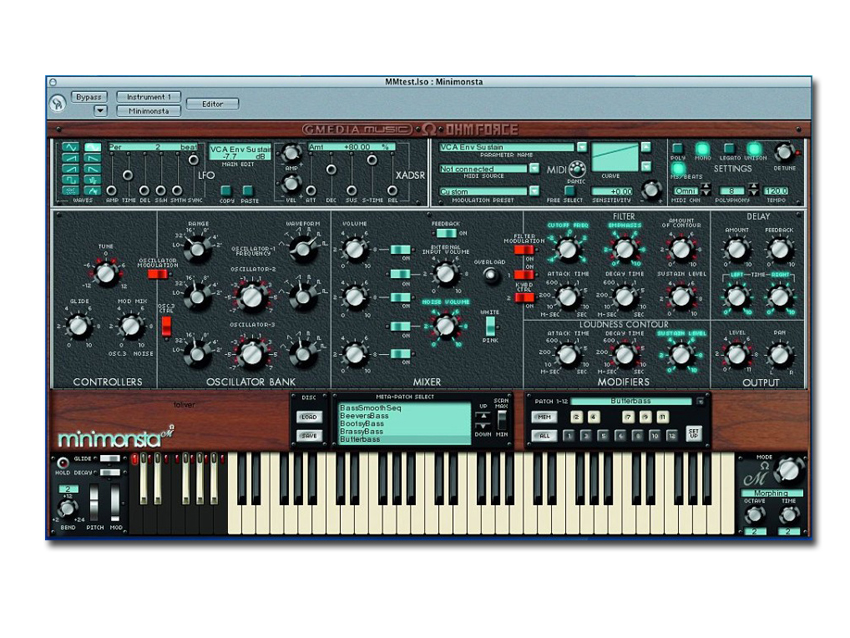This screenshot has height=638, width=850.
Task: Click the XADSR DEC slider handle
Action: (x=331, y=170)
